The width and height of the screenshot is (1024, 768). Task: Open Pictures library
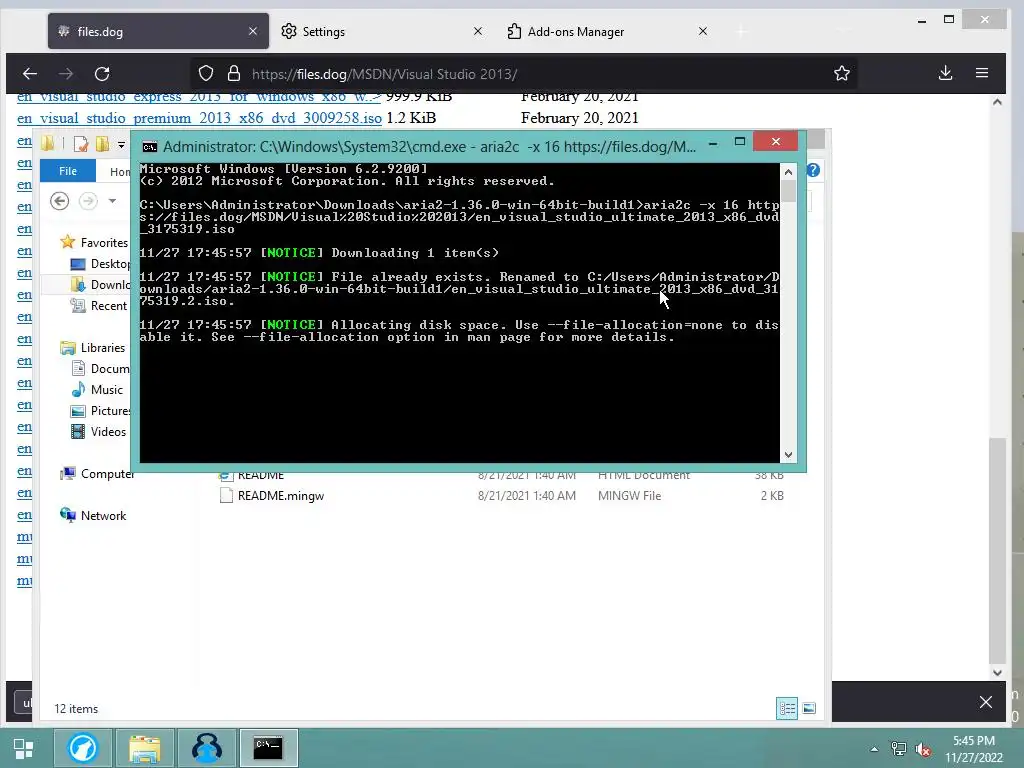(x=101, y=411)
